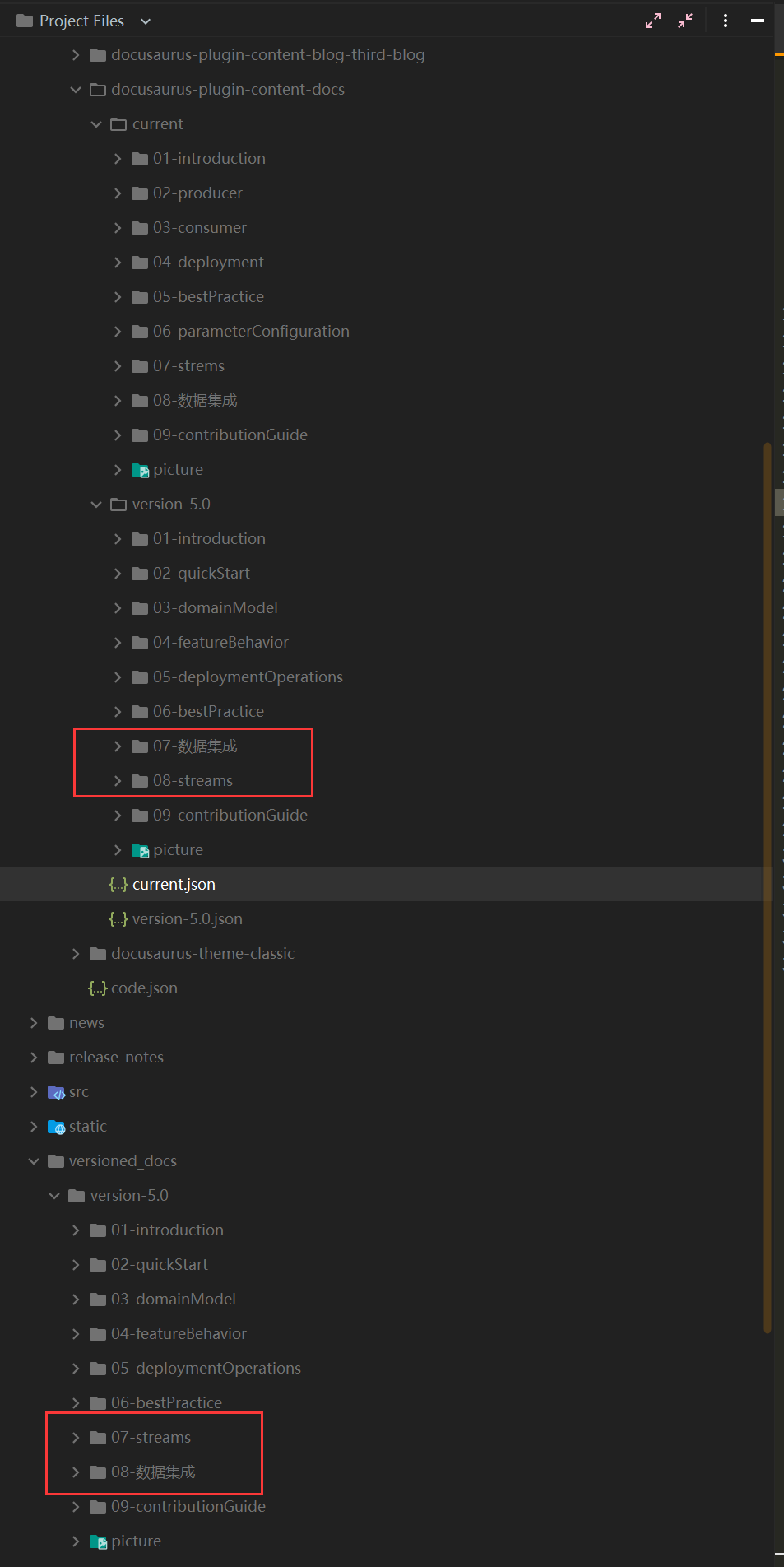Expand docusaurus-plugin-content-blog-third-blog folder chevron
This screenshot has height=1567, width=784.
(76, 55)
